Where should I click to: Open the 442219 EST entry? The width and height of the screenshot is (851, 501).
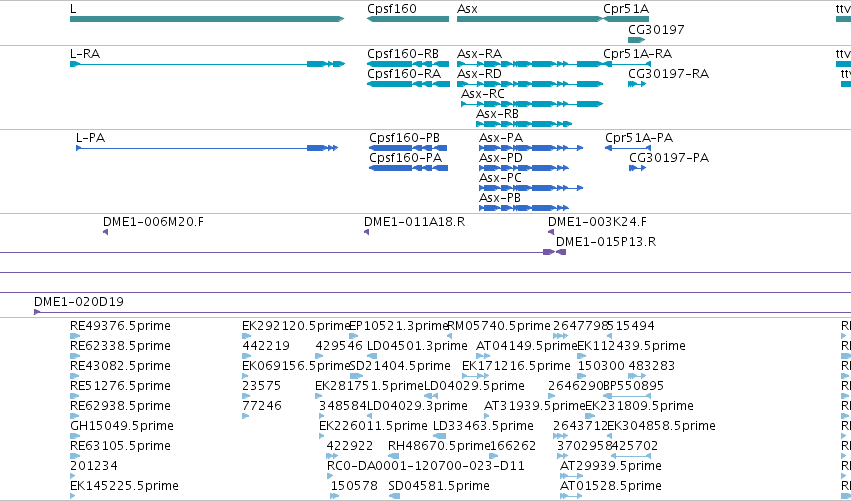(247, 356)
